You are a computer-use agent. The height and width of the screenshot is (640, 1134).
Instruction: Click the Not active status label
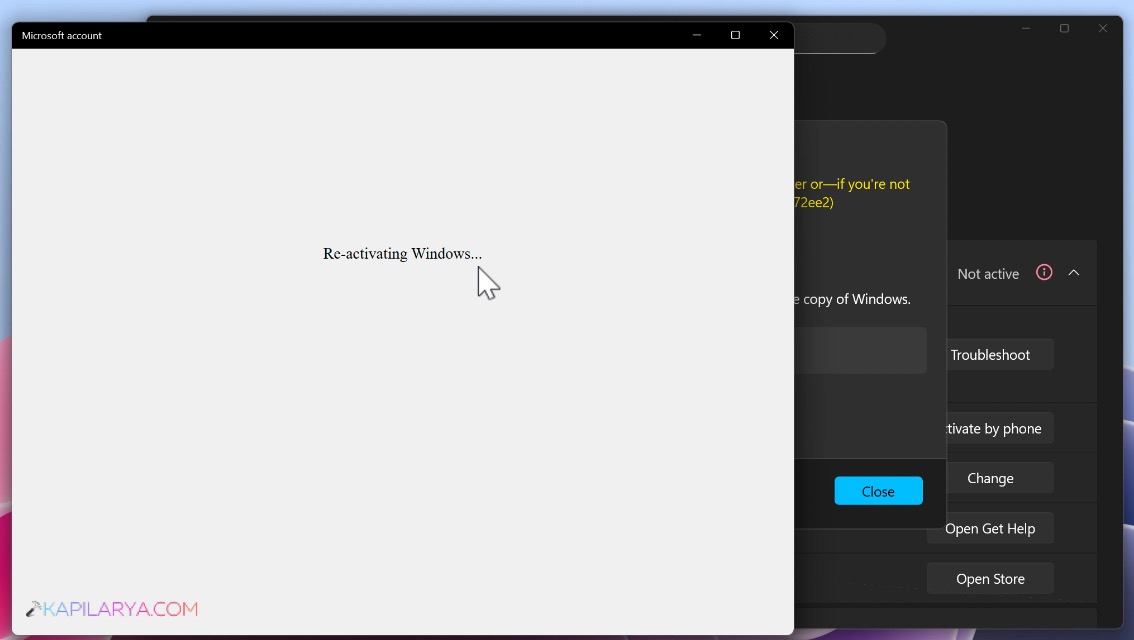987,273
